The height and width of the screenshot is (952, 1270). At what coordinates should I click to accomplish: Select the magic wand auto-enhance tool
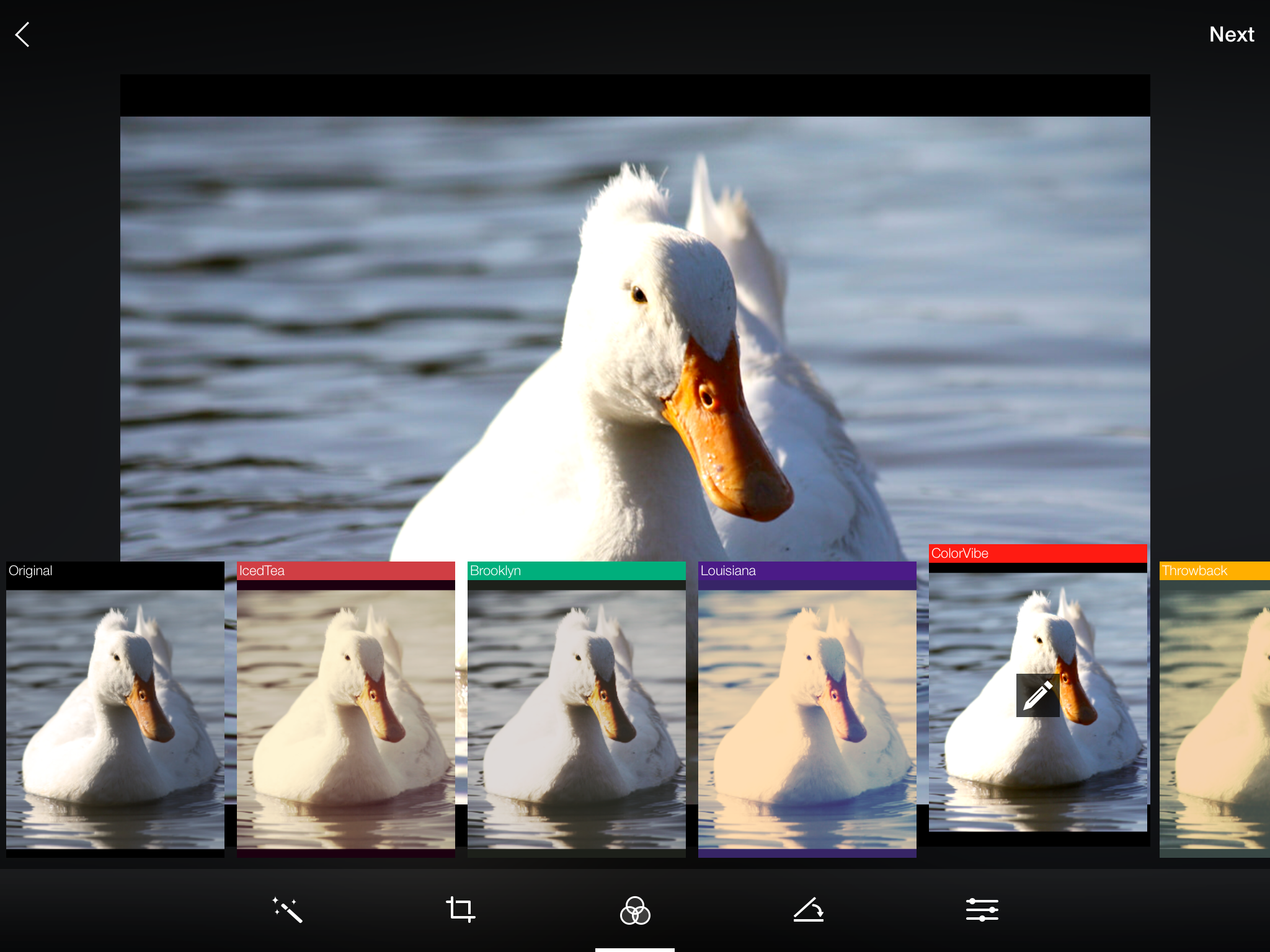(x=287, y=910)
